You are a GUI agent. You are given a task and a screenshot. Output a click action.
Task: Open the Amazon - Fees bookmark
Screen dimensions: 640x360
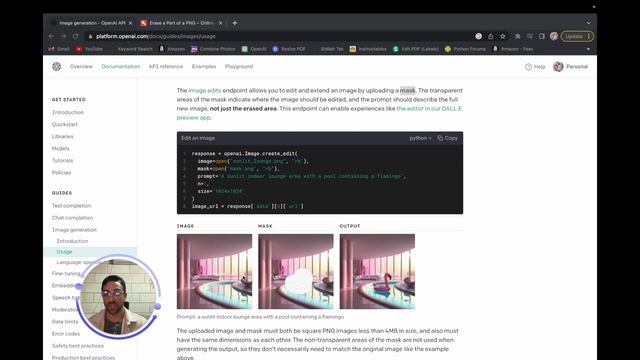coord(513,49)
